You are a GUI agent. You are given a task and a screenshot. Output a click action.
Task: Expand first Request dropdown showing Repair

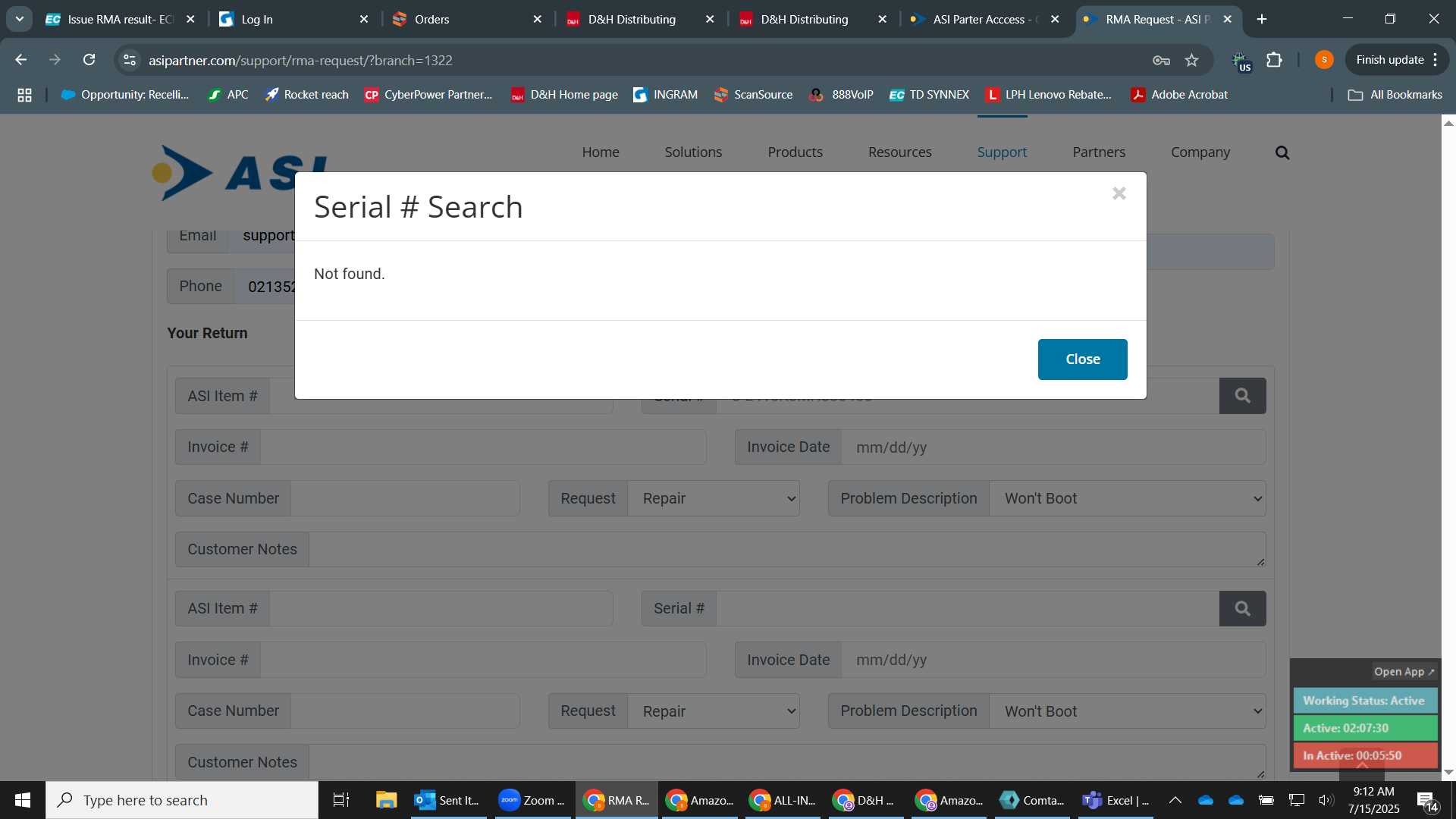click(714, 498)
